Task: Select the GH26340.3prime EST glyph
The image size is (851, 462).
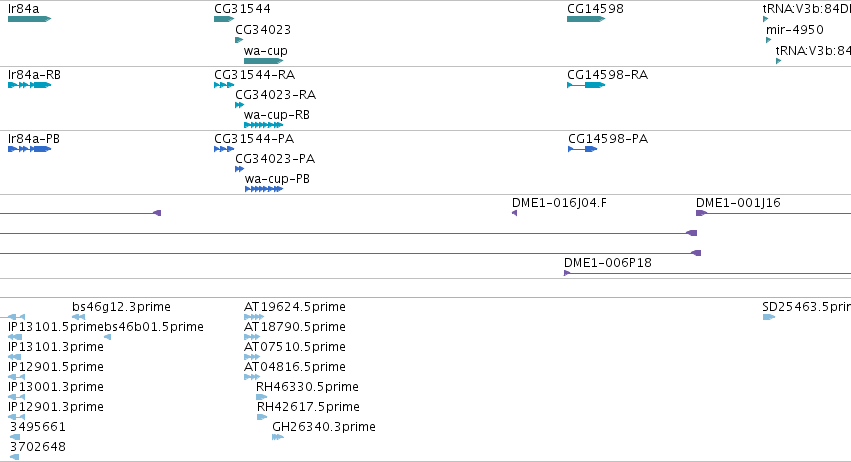Action: [x=278, y=436]
